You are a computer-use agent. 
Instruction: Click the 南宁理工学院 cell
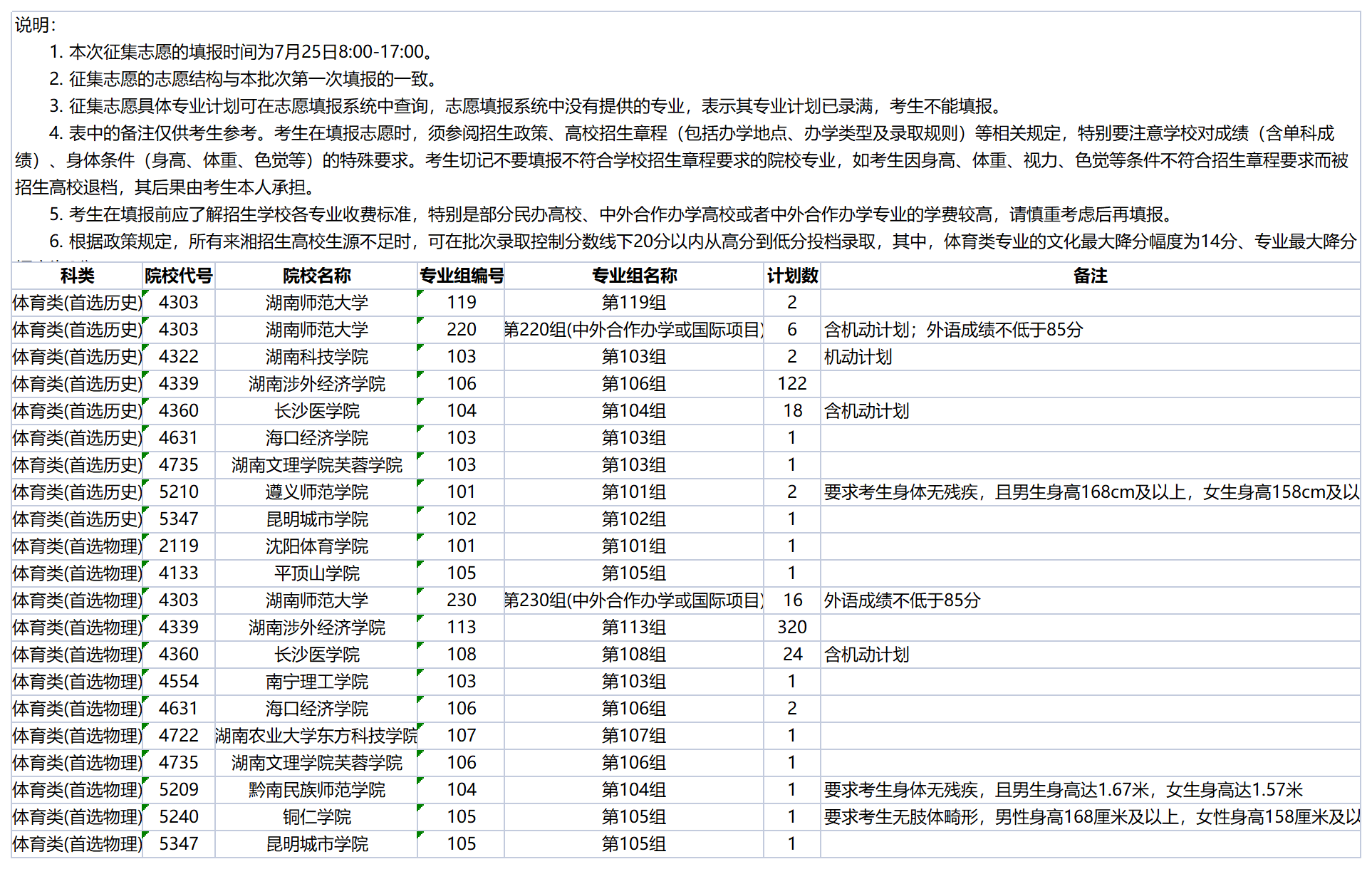[316, 682]
